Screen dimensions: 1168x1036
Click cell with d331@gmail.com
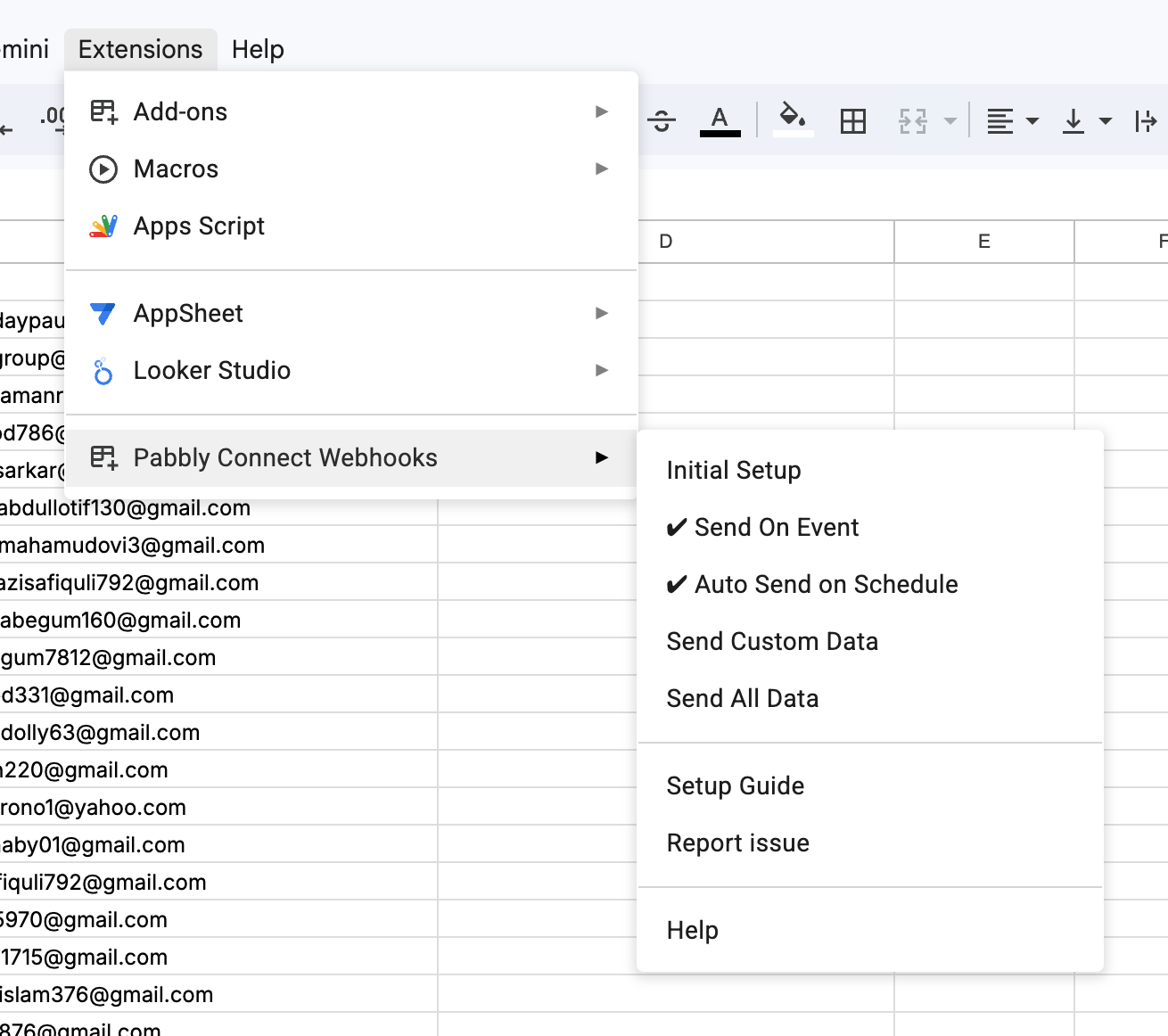click(x=218, y=695)
